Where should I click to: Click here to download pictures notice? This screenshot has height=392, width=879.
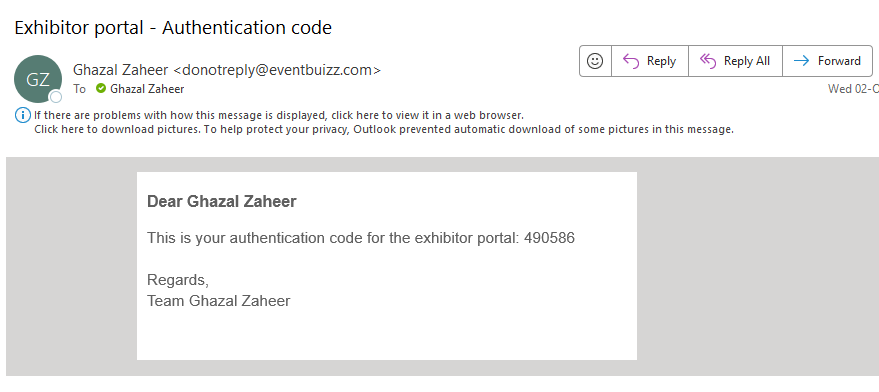coord(384,129)
